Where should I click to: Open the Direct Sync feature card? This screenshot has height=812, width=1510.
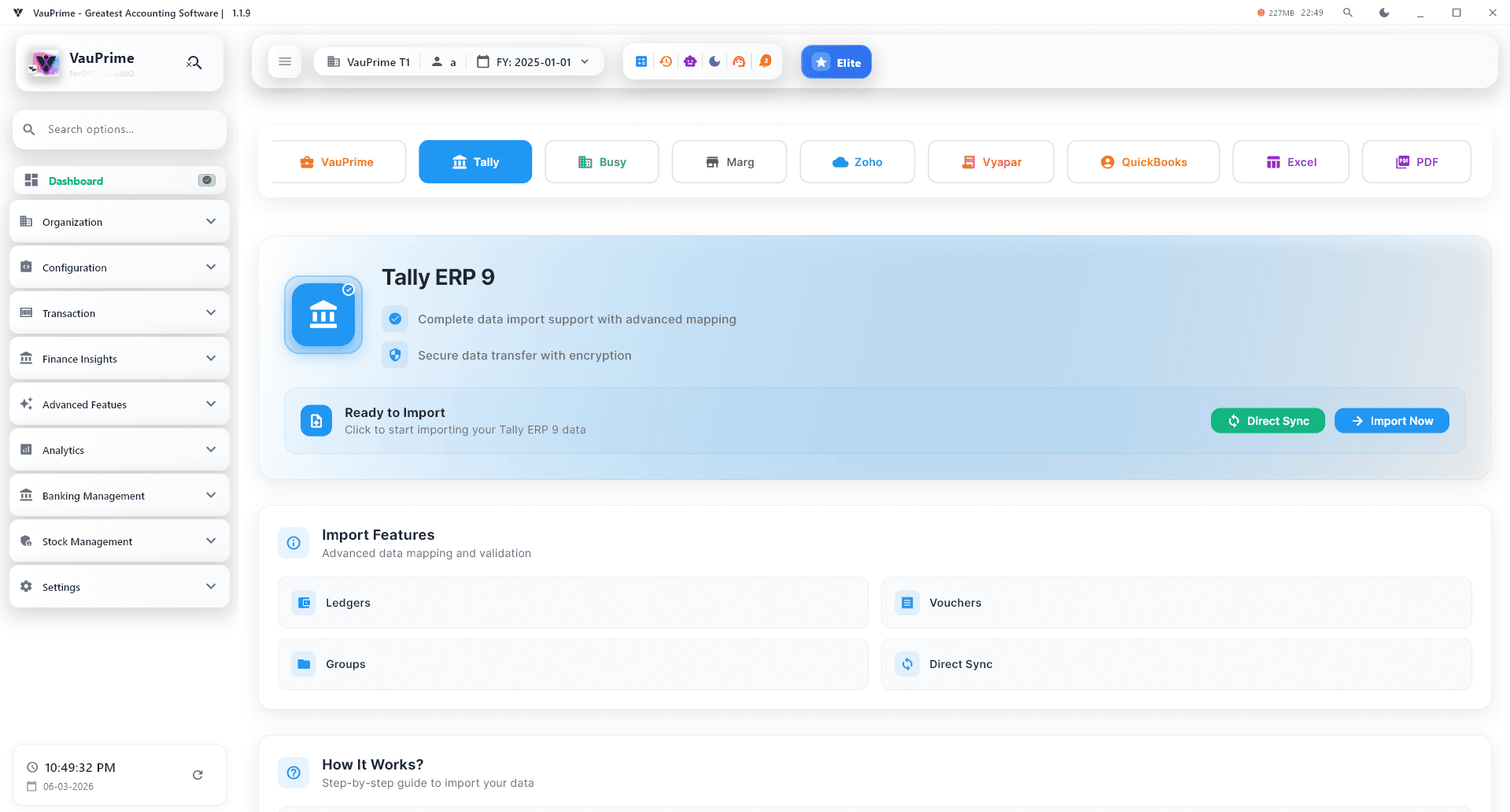(1176, 664)
